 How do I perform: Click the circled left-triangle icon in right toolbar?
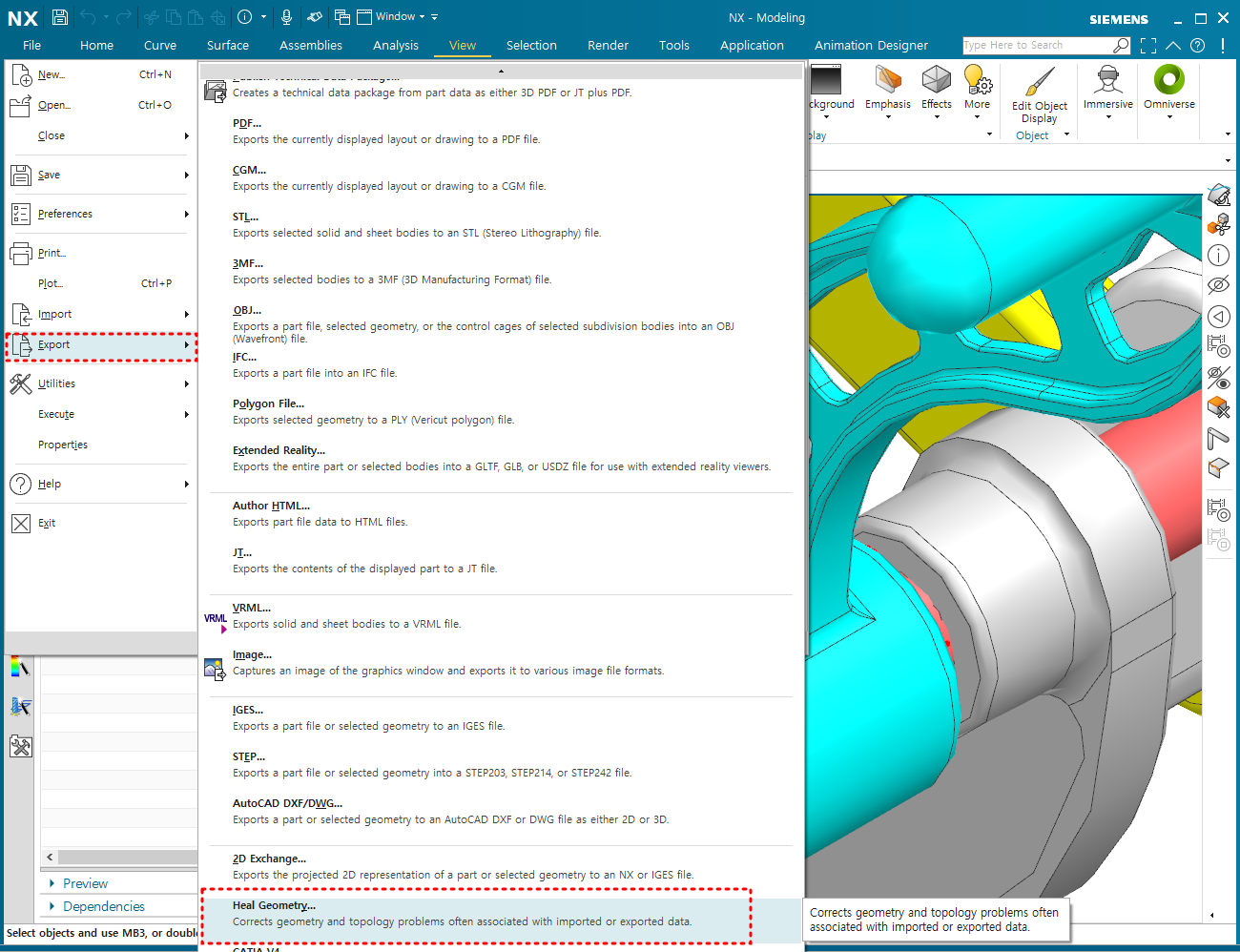pyautogui.click(x=1219, y=317)
